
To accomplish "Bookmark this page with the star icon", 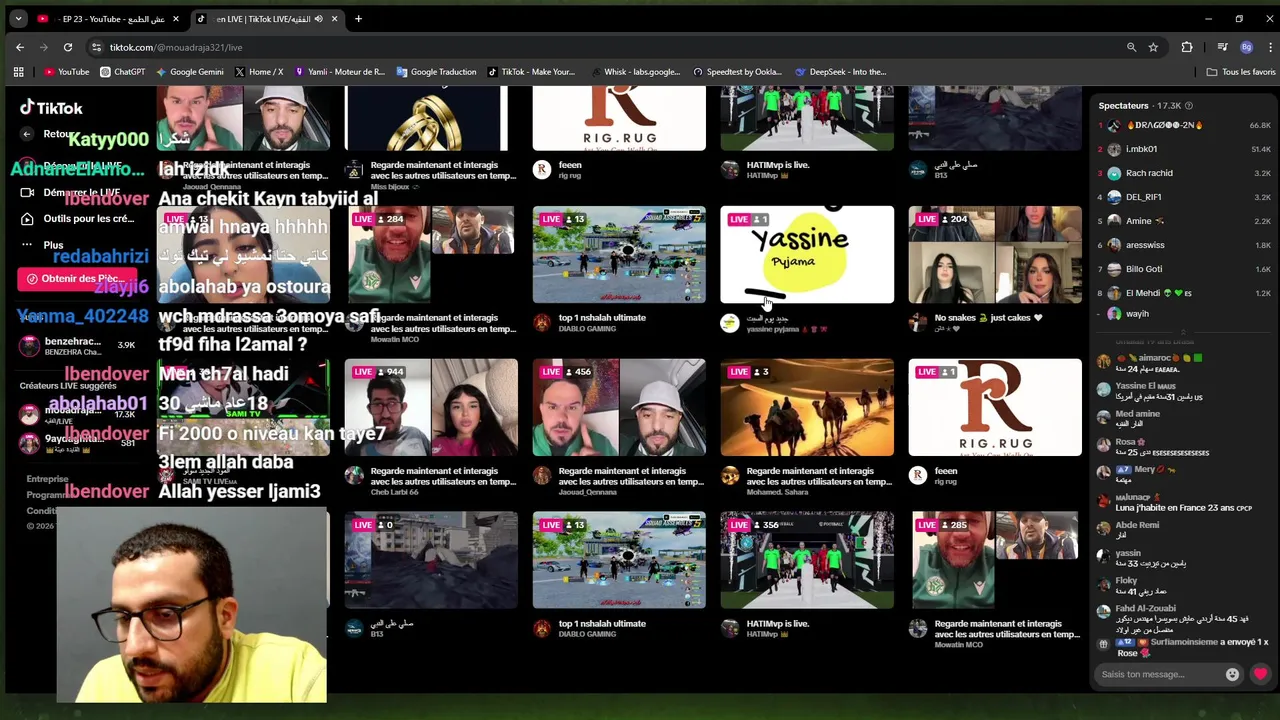I will coord(1153,47).
